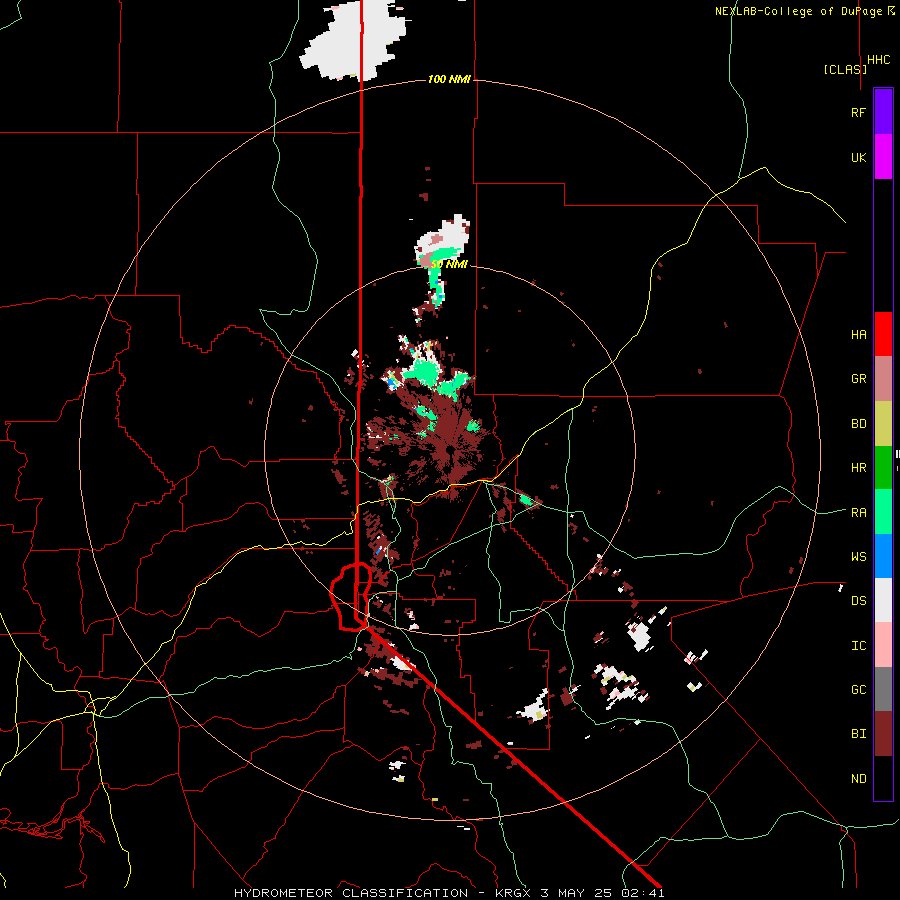Select the IC light pink legend swatch
This screenshot has width=900, height=900.
[883, 645]
